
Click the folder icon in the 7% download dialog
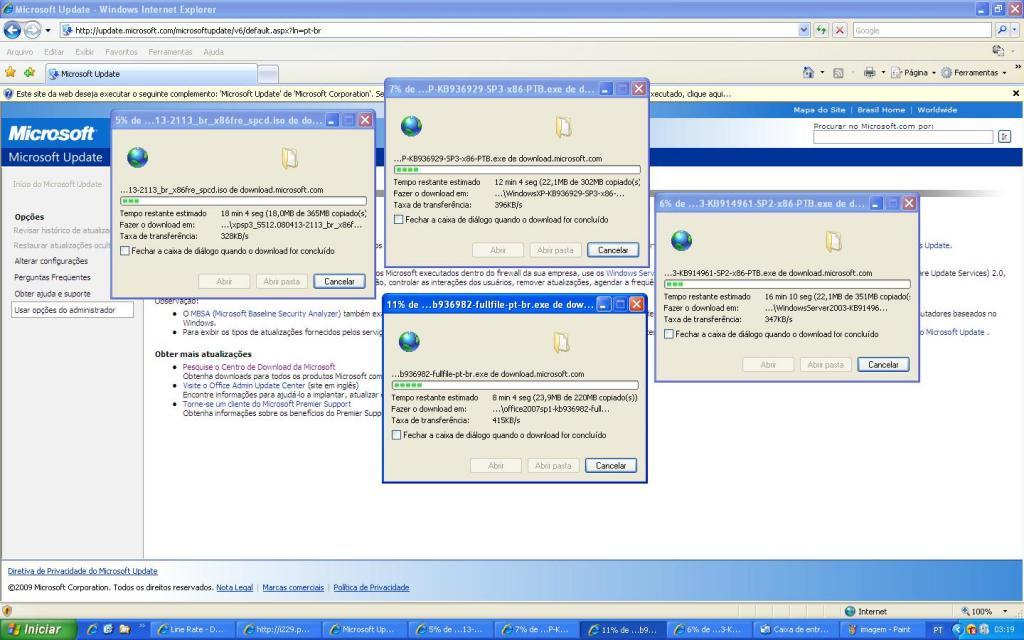tap(564, 126)
